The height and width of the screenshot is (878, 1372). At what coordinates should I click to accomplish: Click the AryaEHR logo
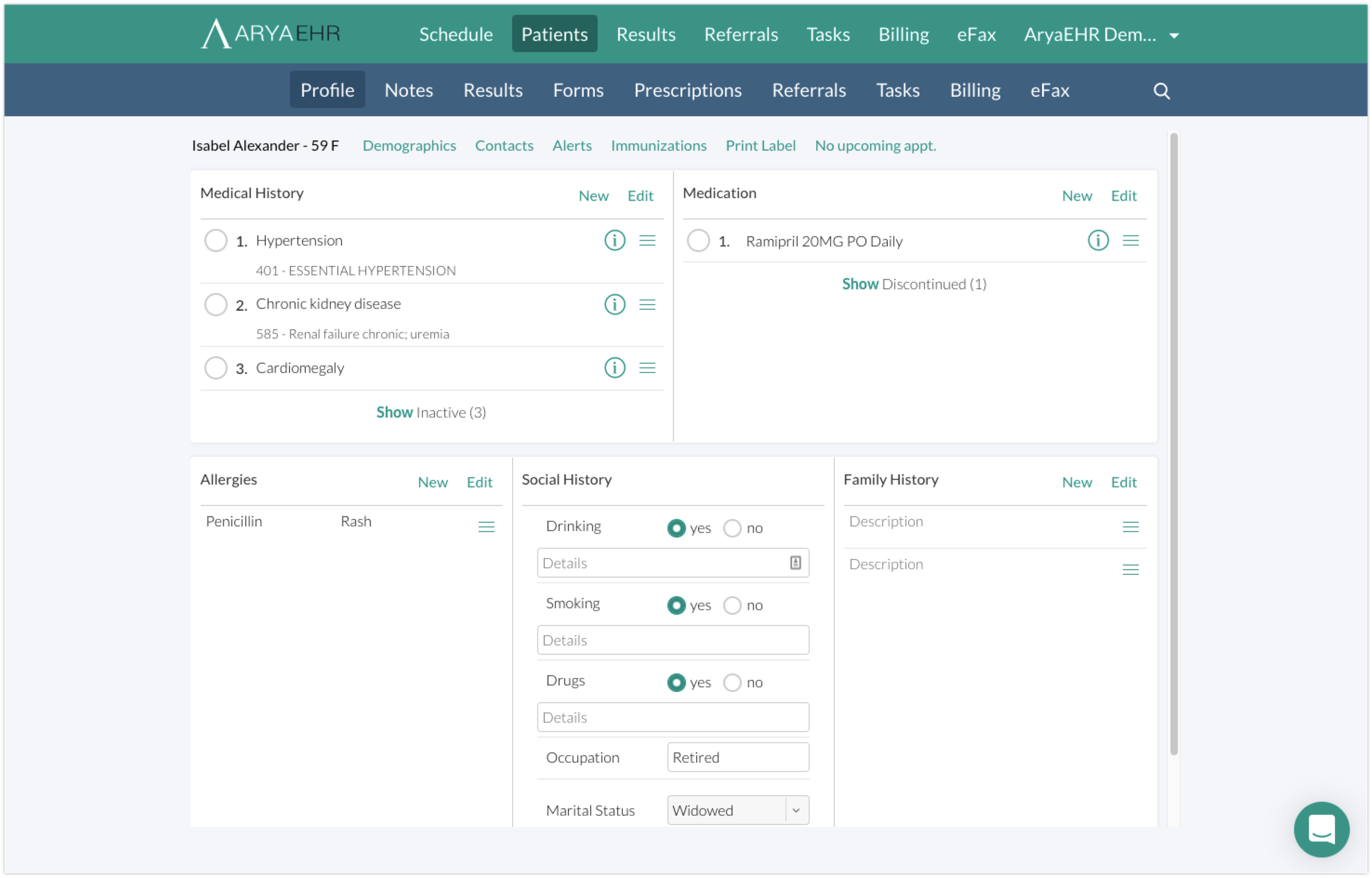[271, 34]
